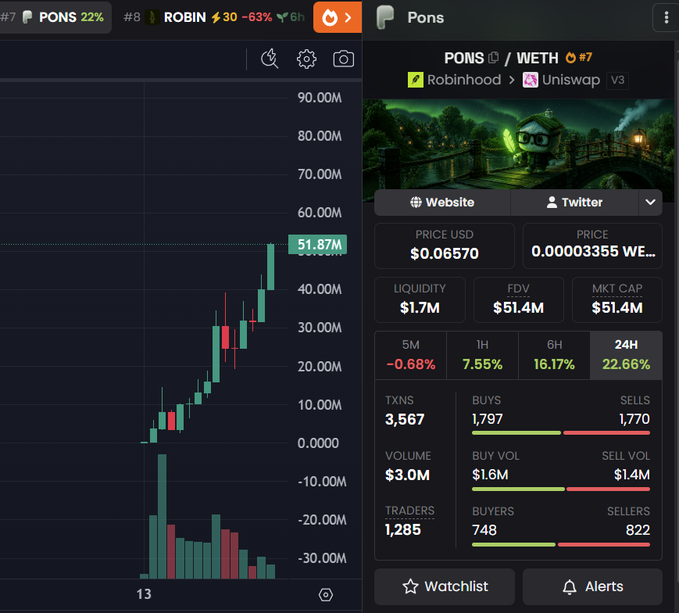This screenshot has width=679, height=613.
Task: Open the trending PONS #7 ticker
Action: click(54, 17)
